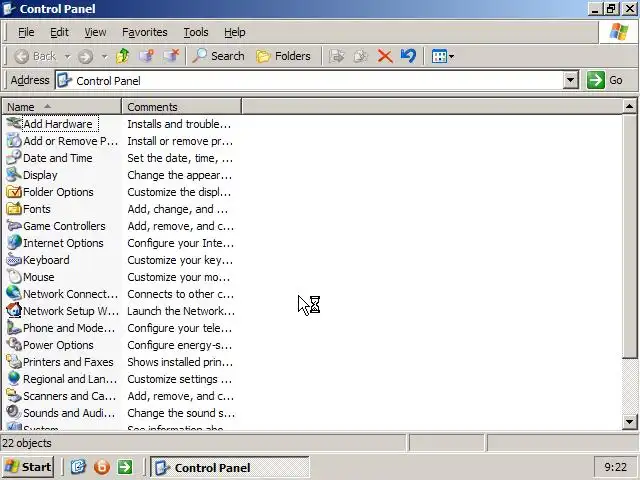Click 'Change the sound s…' comment text
The height and width of the screenshot is (480, 640).
click(x=181, y=413)
